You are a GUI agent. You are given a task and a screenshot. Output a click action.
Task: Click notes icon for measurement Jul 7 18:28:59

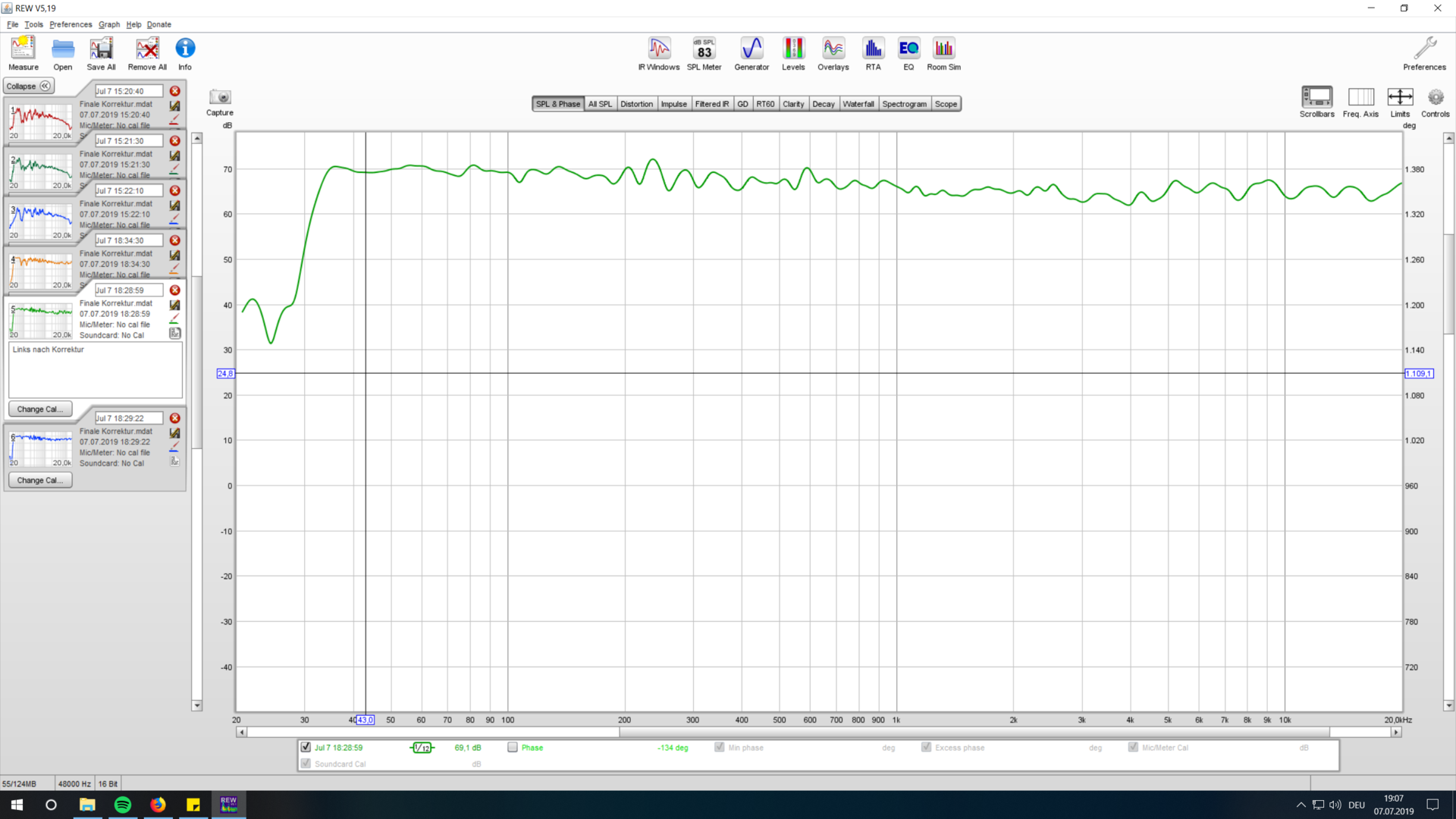click(x=175, y=333)
